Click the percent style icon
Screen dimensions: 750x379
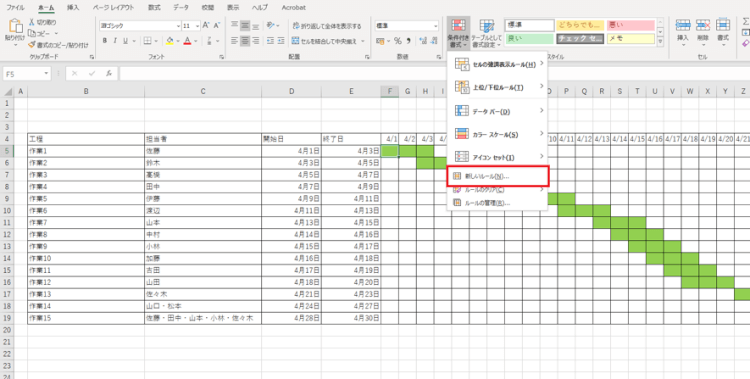point(397,41)
